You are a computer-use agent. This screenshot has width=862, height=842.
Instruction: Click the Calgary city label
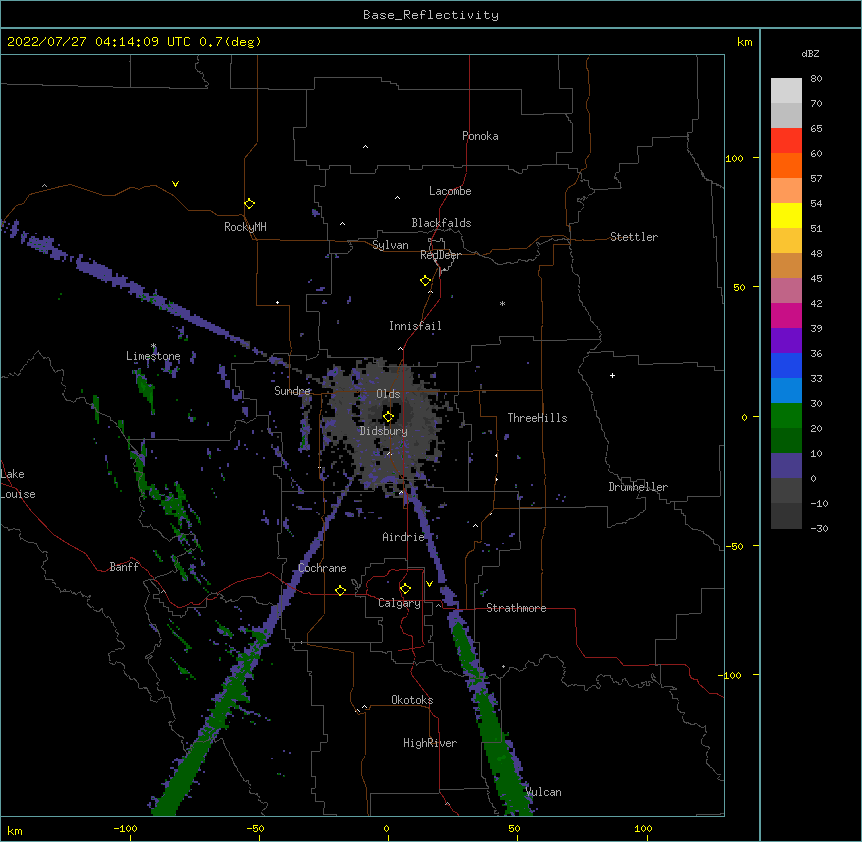(x=399, y=603)
